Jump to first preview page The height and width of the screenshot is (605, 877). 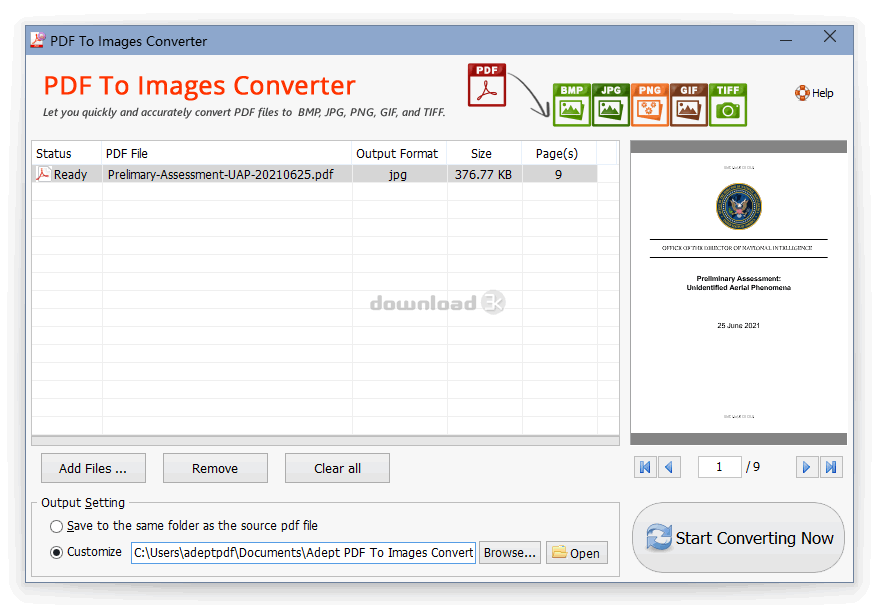click(x=645, y=467)
